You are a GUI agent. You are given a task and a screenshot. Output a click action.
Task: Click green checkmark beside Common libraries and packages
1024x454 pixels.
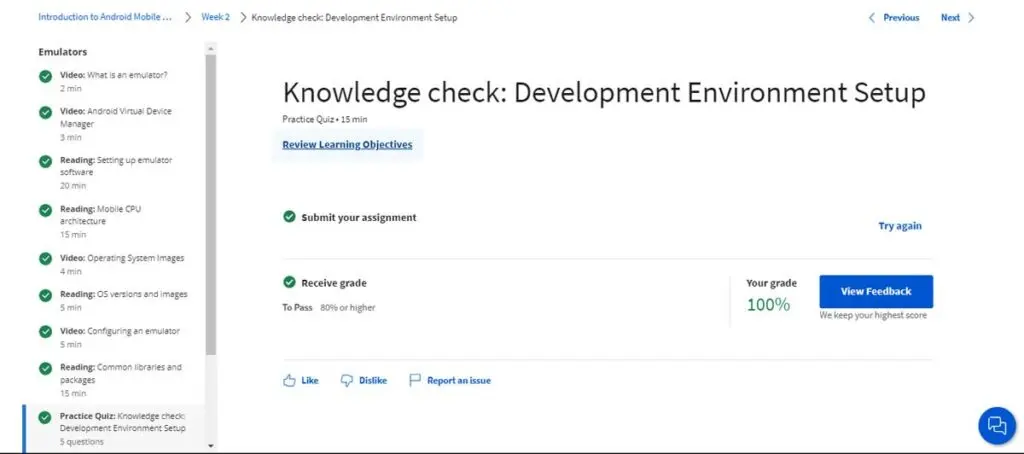pyautogui.click(x=45, y=368)
